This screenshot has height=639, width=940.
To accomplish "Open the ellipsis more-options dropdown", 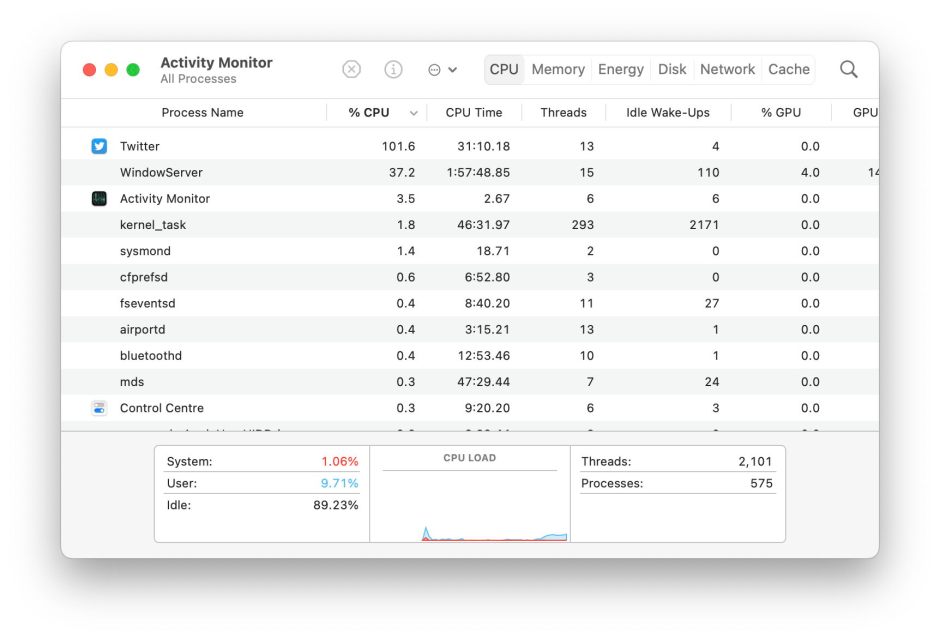I will pyautogui.click(x=442, y=70).
